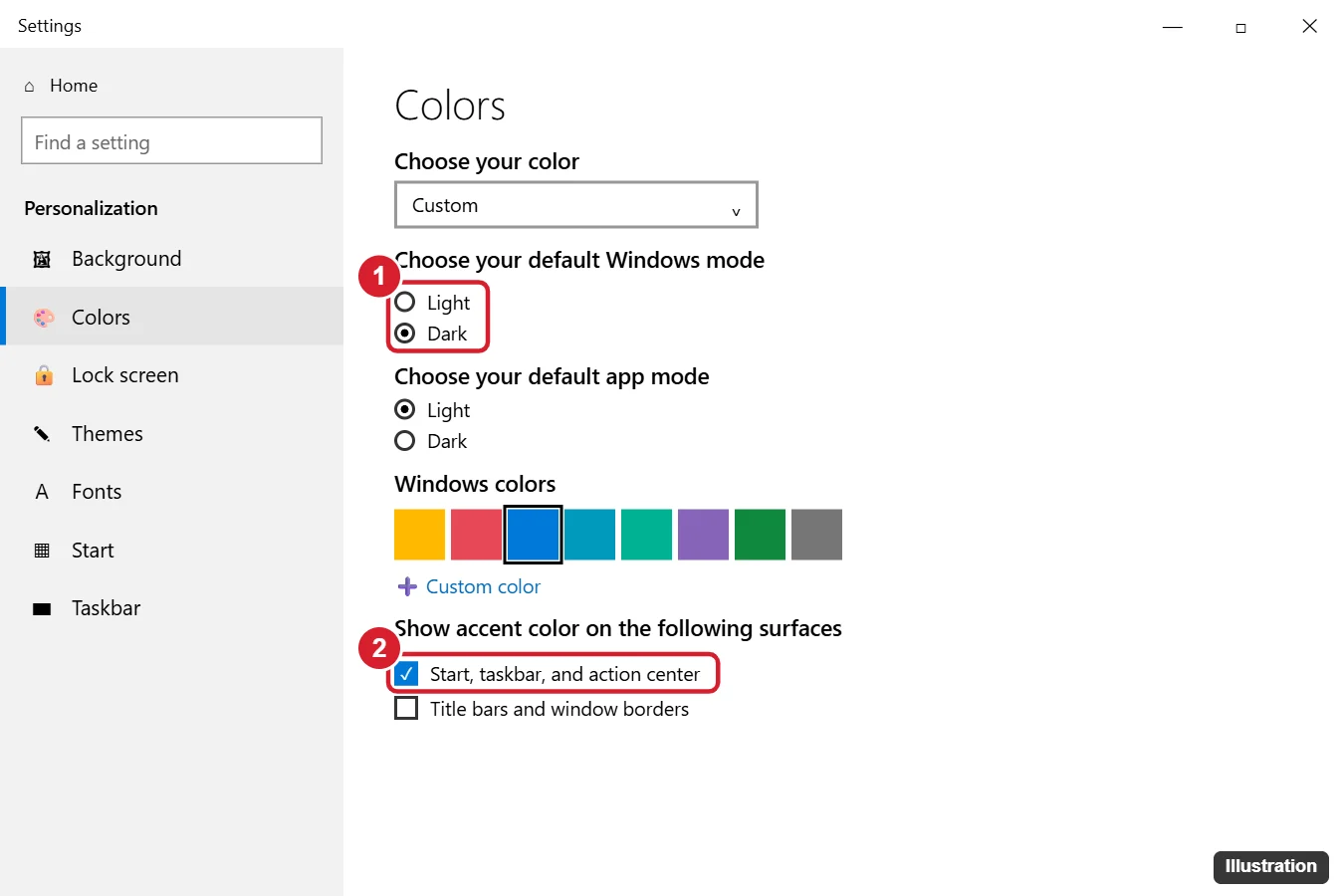Viewport: 1344px width, 896px height.
Task: Click the Colors palette icon
Action: click(x=44, y=318)
